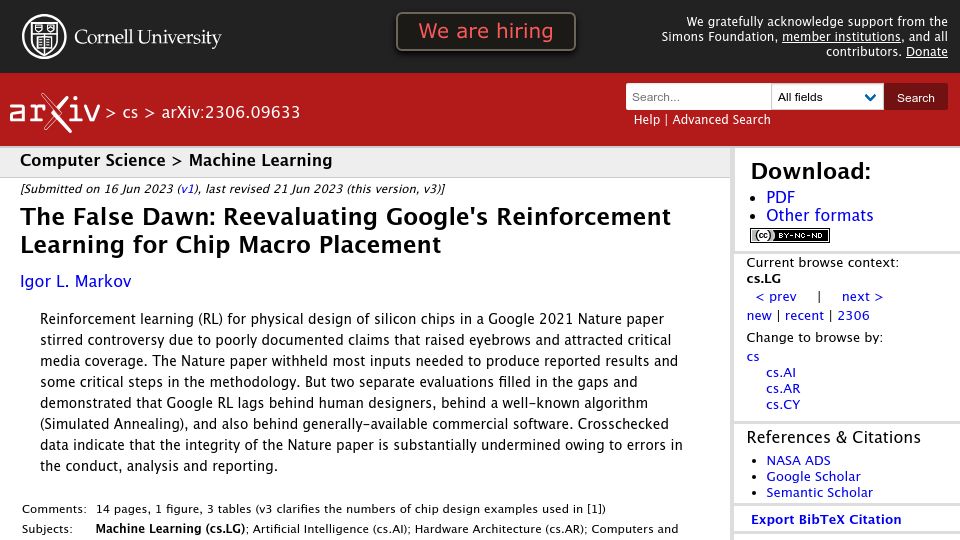Click Machine Learning (cs.LG) subject text
Image resolution: width=960 pixels, height=540 pixels.
(170, 529)
